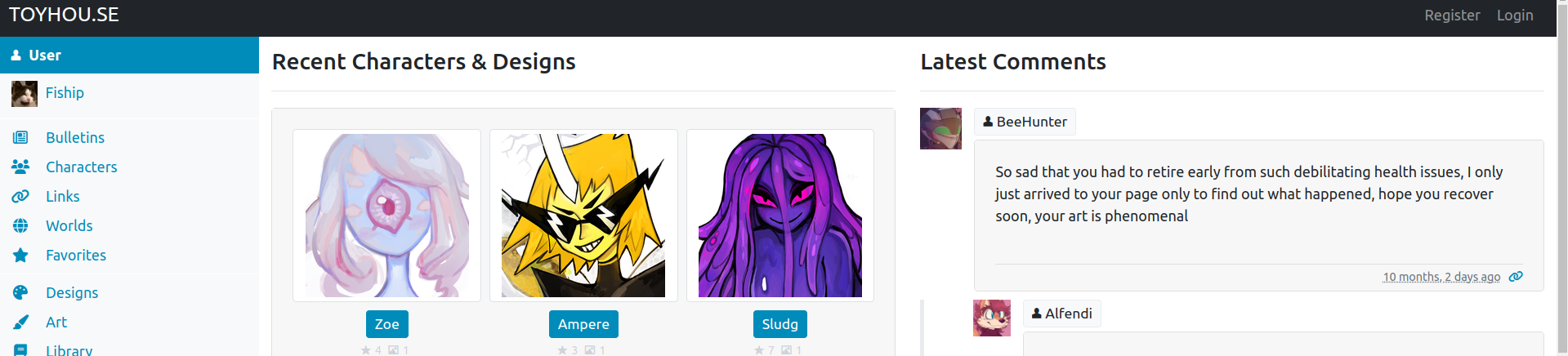Screen dimensions: 1568x356
Task: Click the Links chain icon in sidebar
Action: 20,196
